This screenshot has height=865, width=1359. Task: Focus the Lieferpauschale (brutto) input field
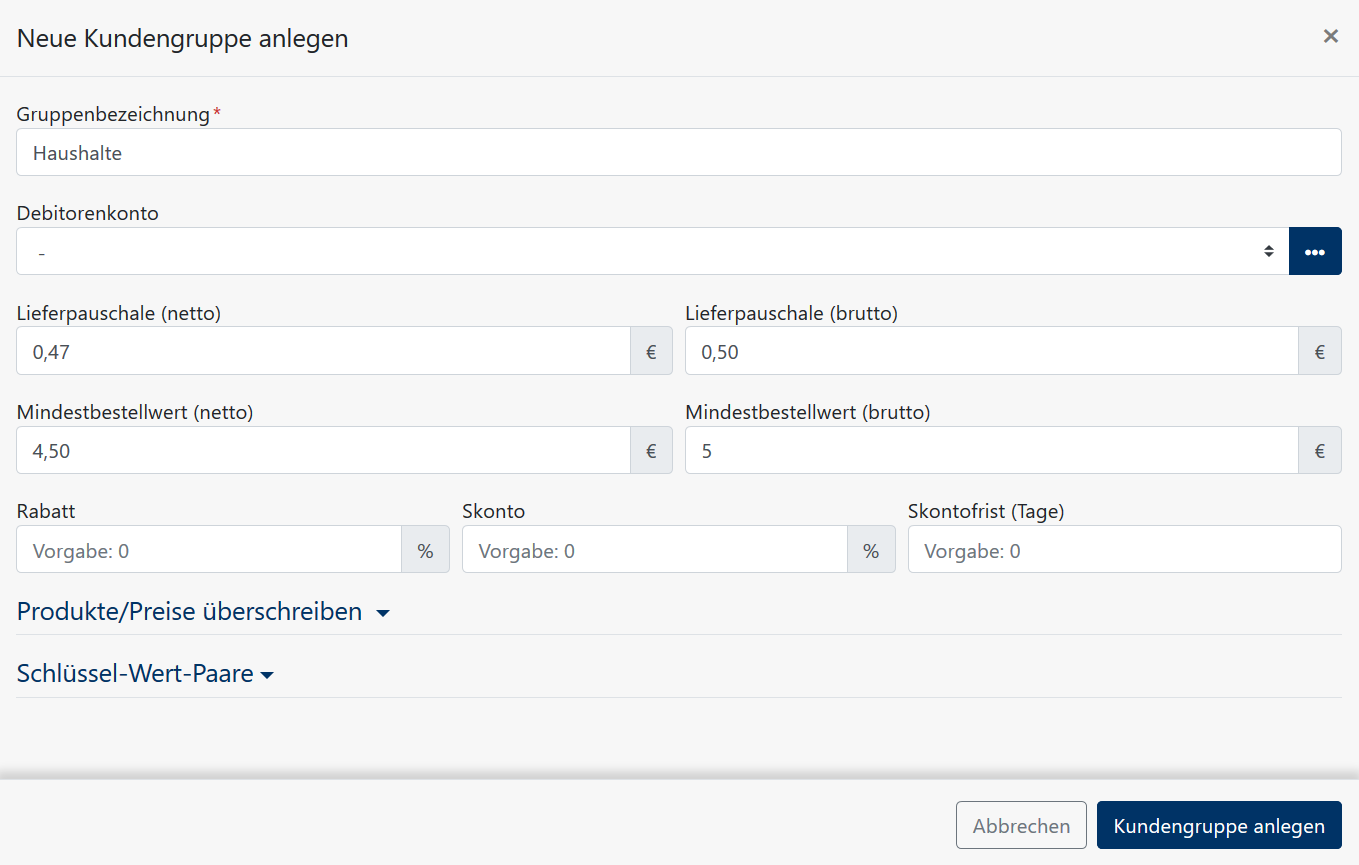click(x=992, y=351)
